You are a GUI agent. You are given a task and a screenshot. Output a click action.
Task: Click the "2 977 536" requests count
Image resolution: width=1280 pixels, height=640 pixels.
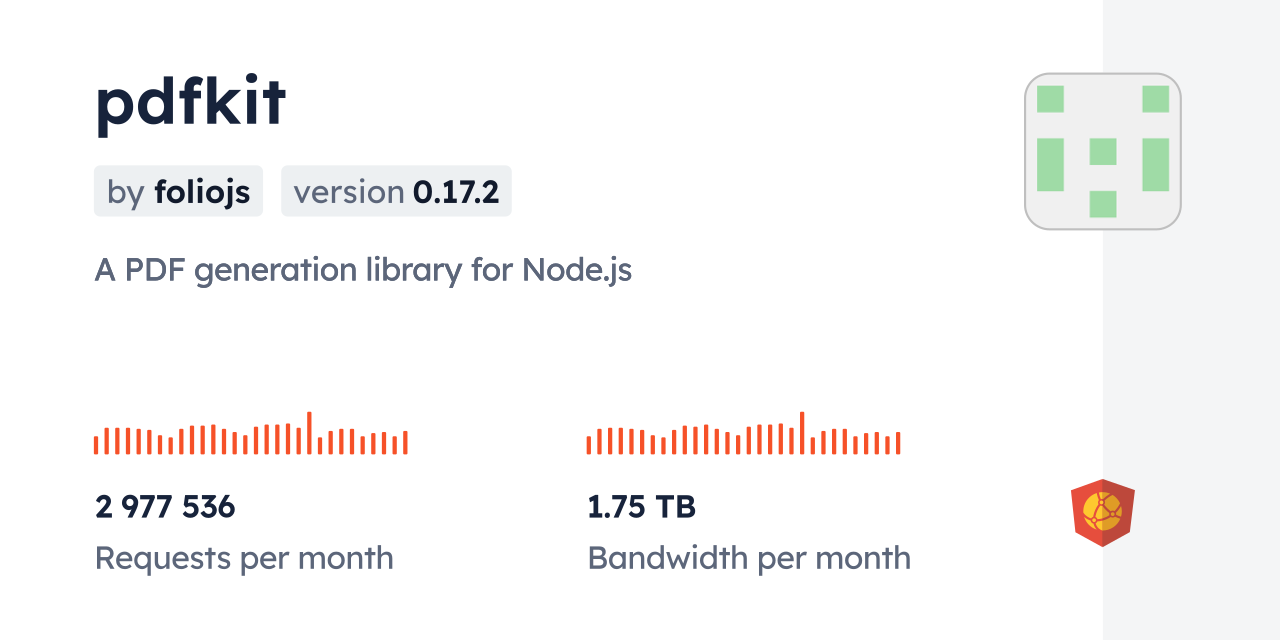point(165,507)
